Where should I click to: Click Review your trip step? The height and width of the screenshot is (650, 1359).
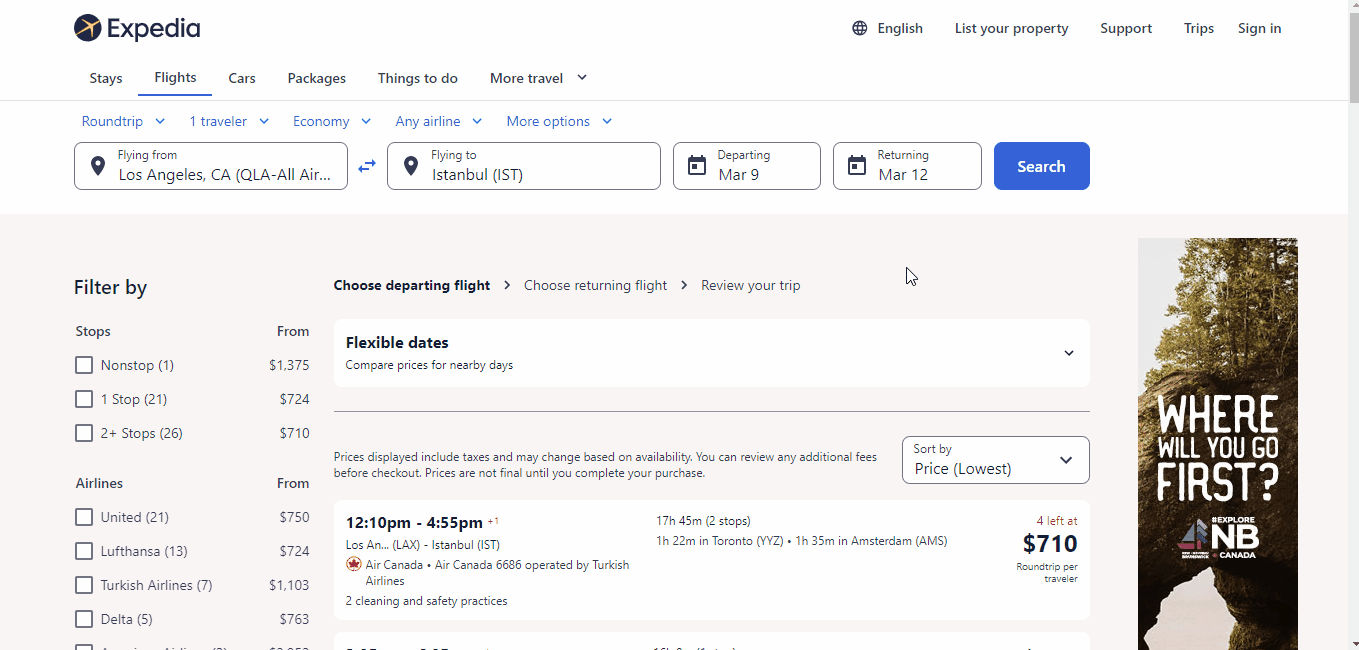pyautogui.click(x=750, y=285)
